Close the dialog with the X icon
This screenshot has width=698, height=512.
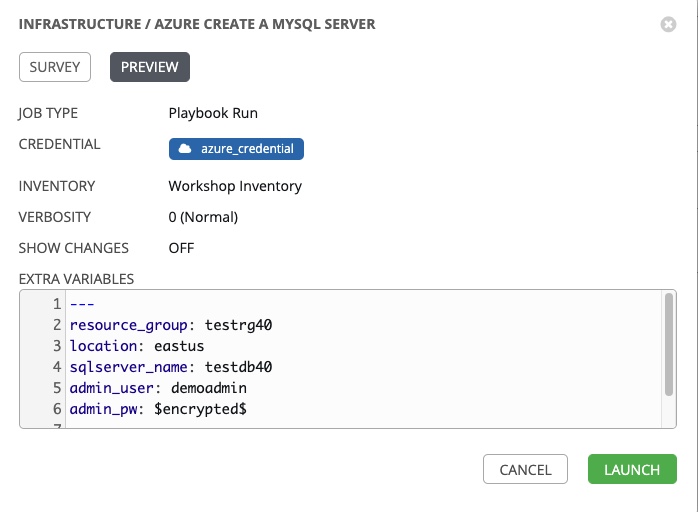point(669,24)
